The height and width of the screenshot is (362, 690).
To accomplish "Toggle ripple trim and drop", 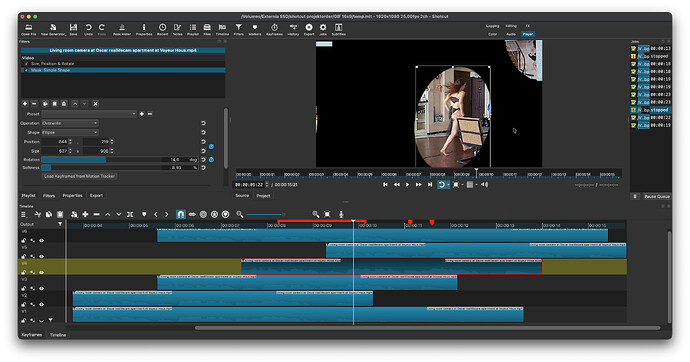I will coord(203,214).
